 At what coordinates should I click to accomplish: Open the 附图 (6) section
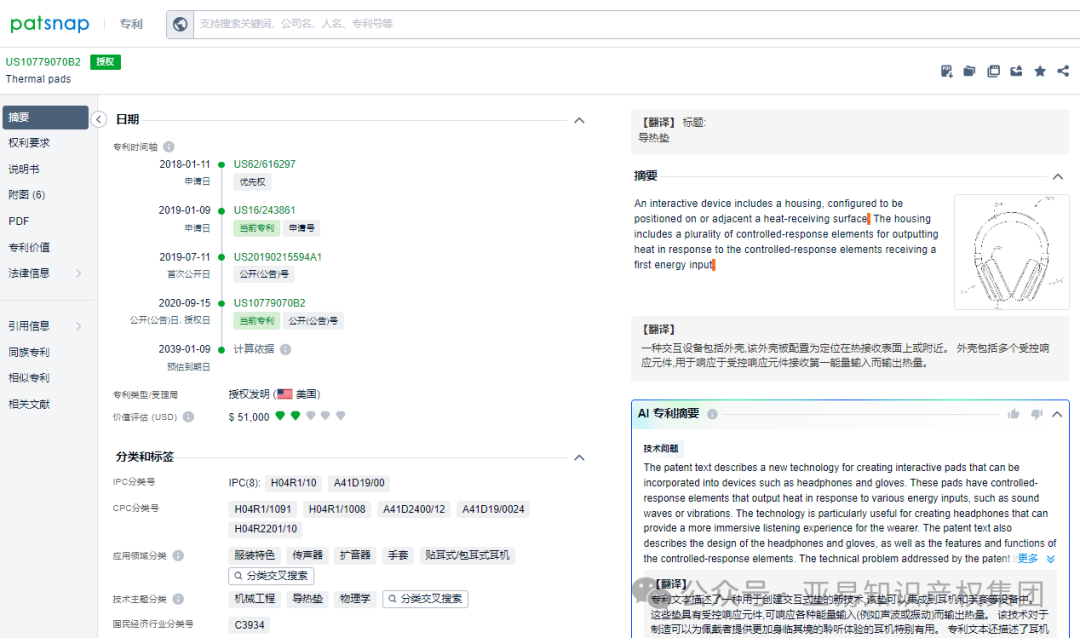click(30, 196)
